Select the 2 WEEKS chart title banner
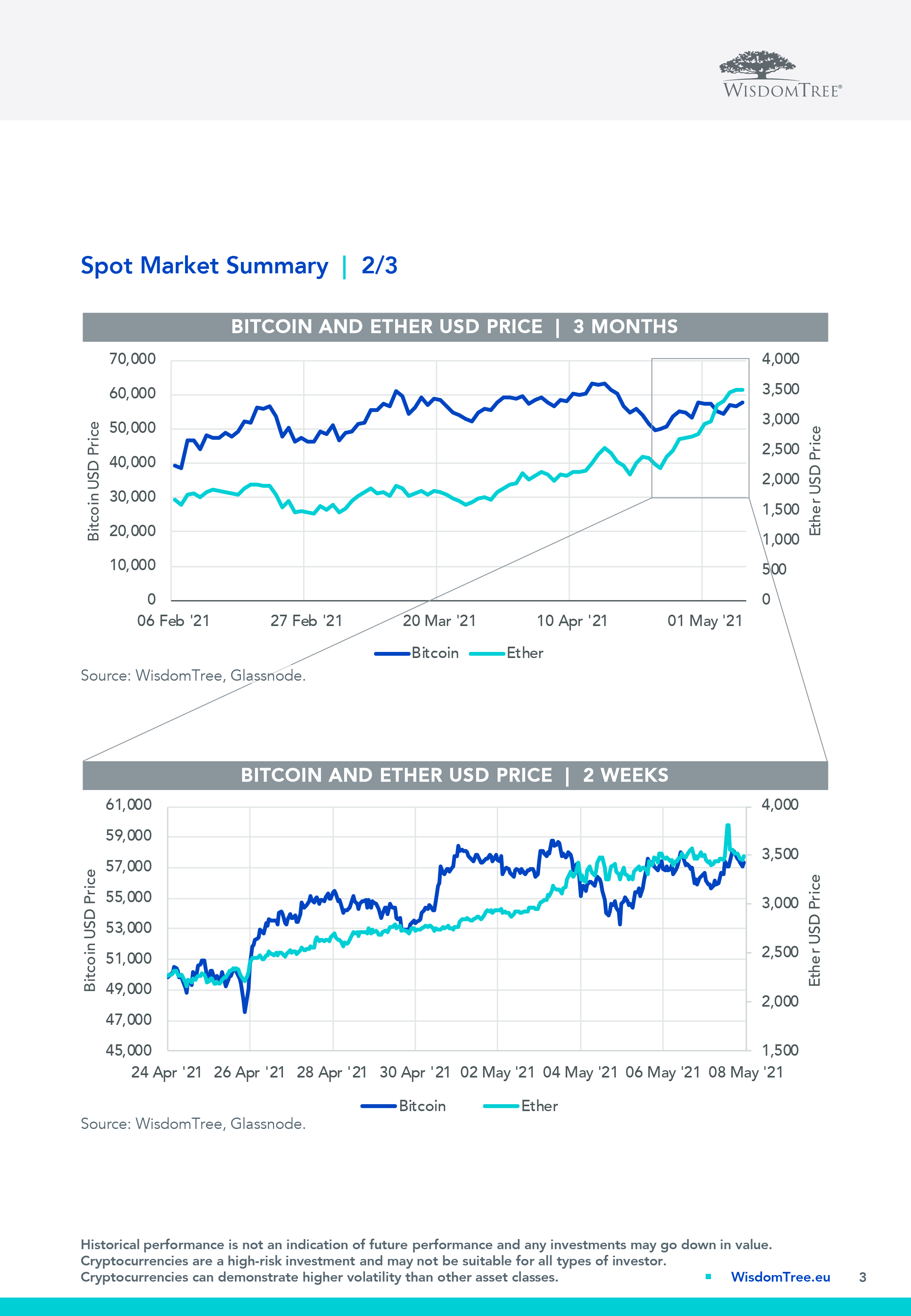The image size is (911, 1316). (455, 775)
